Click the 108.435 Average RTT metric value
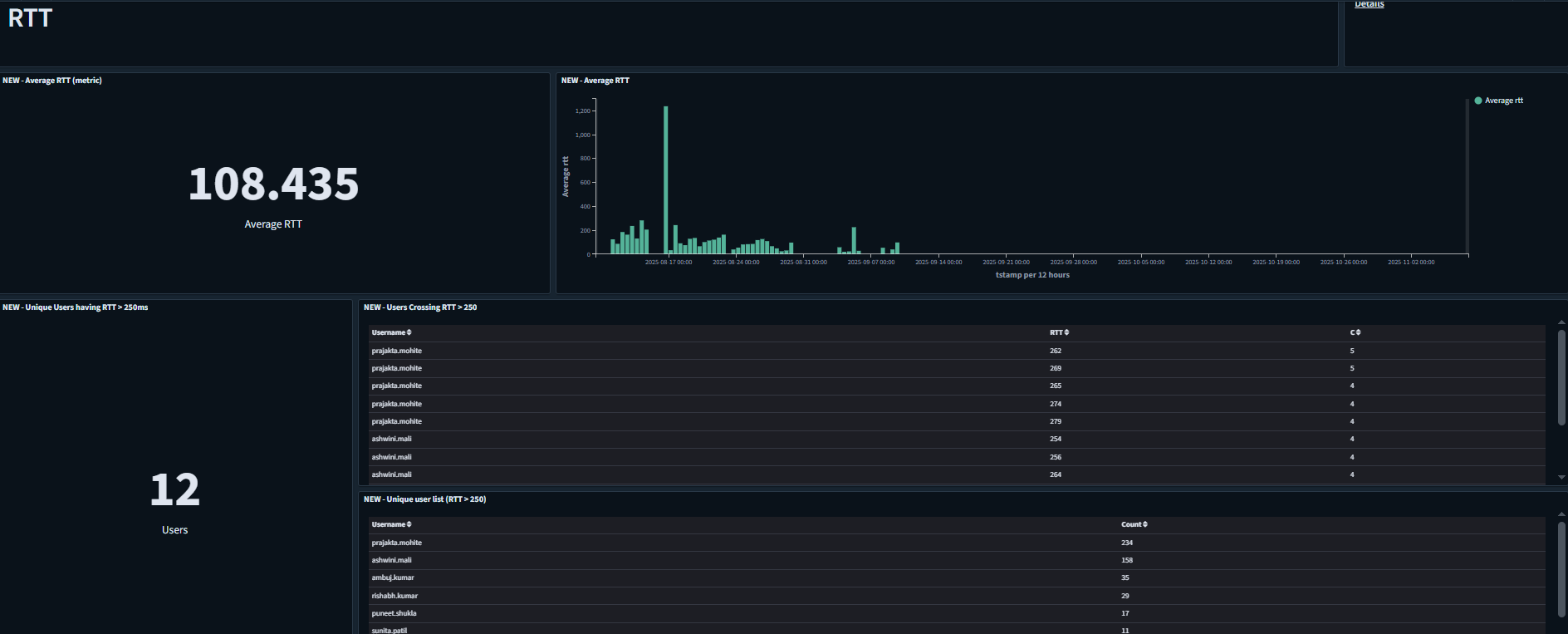1568x634 pixels. (x=273, y=184)
